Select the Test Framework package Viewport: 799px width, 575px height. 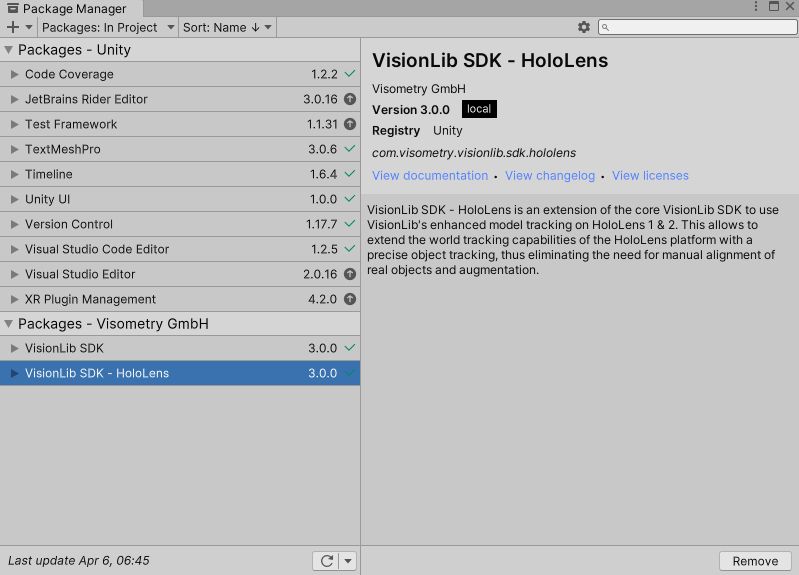click(x=180, y=124)
